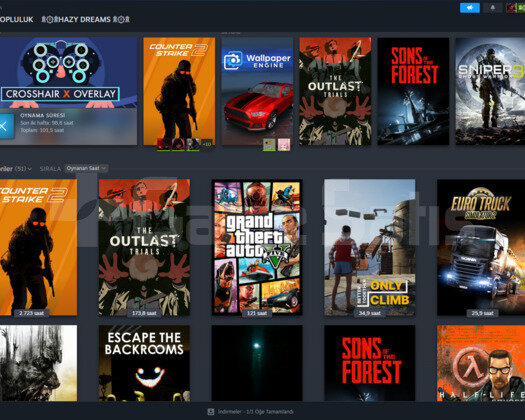Expand the collection dropdown showing (51)
The height and width of the screenshot is (420, 525).
coord(16,168)
